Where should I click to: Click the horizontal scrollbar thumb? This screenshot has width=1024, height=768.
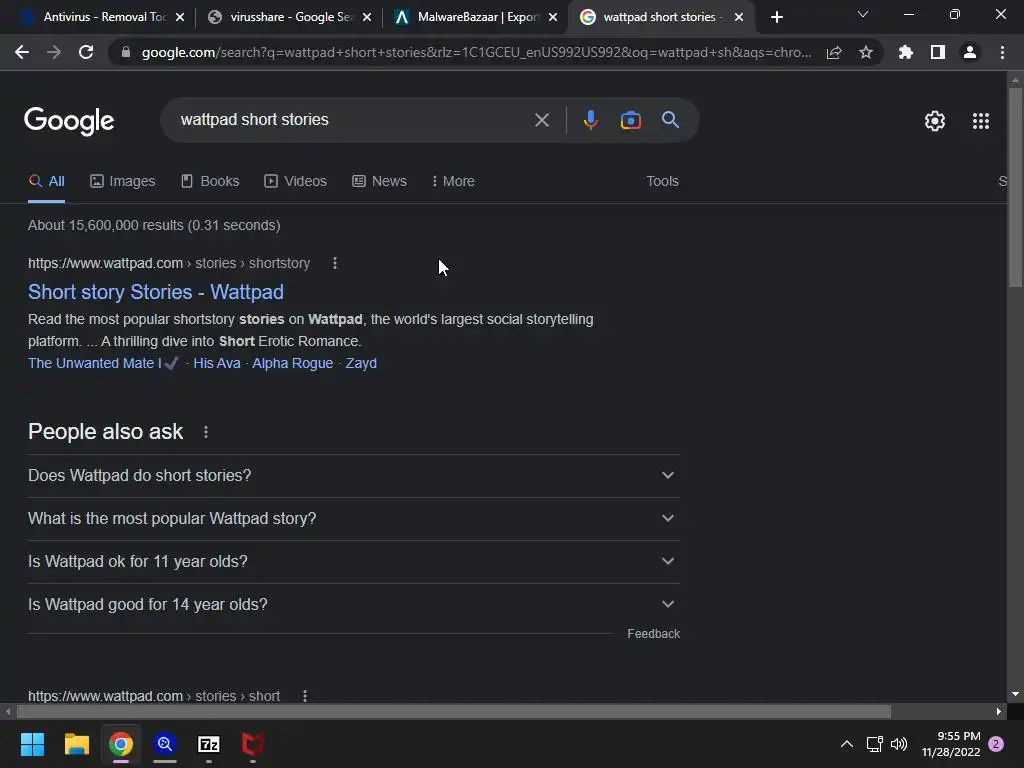click(453, 711)
